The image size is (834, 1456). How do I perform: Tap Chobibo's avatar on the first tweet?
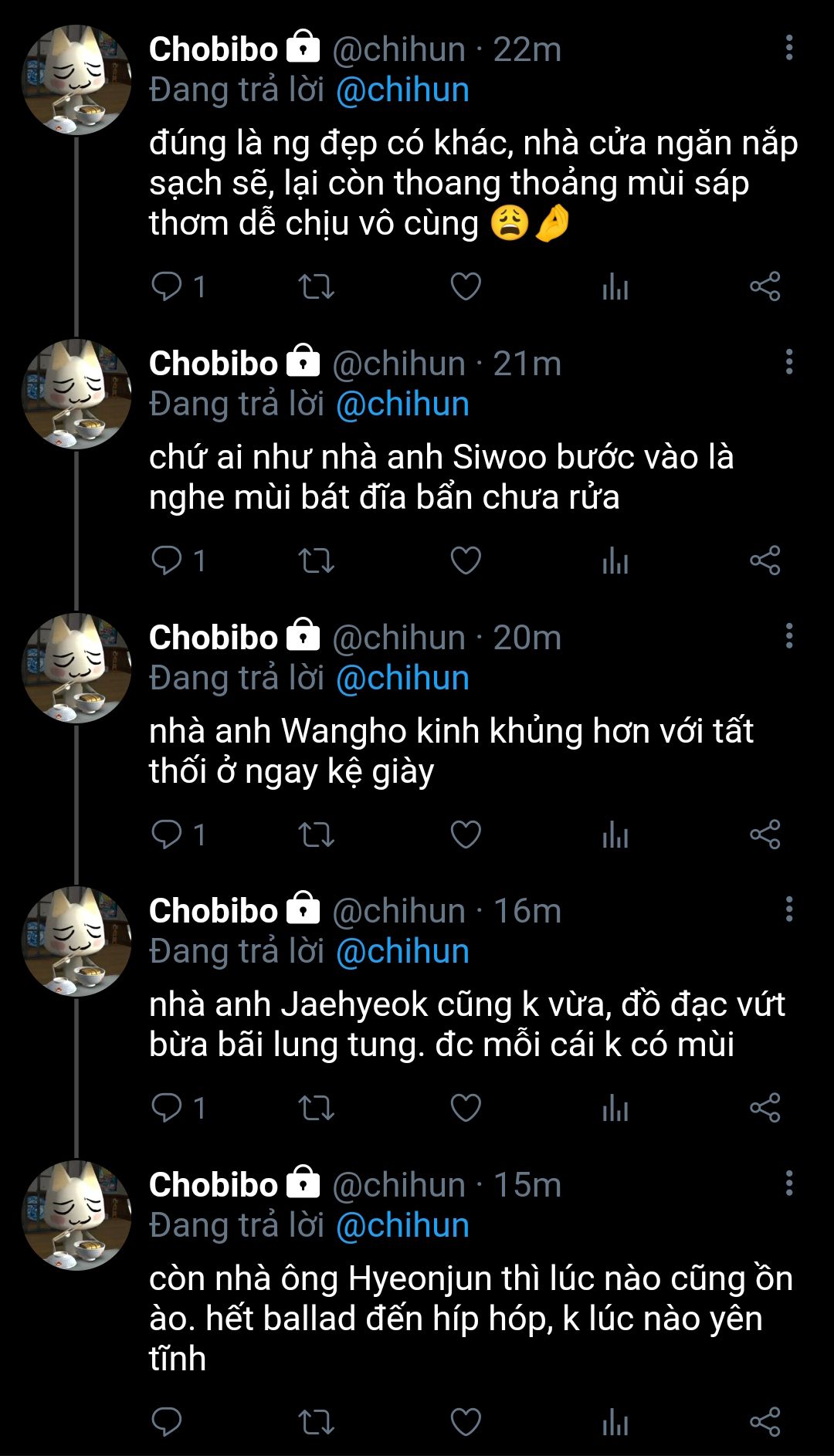[76, 80]
